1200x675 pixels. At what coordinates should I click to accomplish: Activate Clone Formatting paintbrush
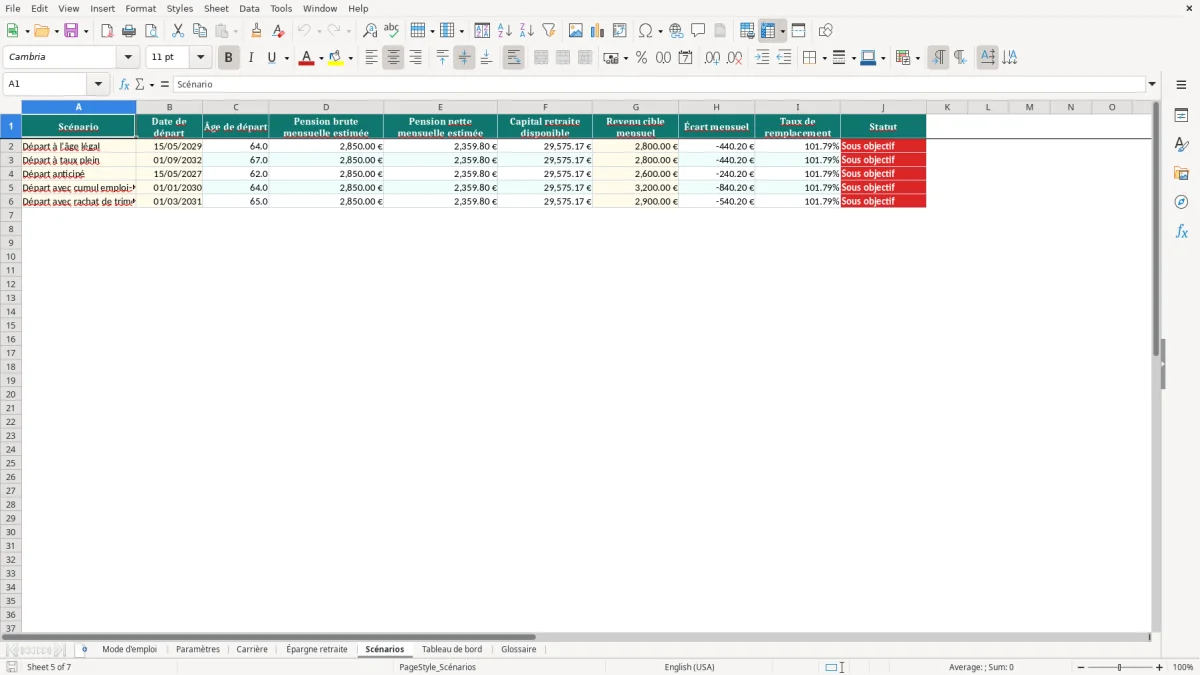[257, 31]
